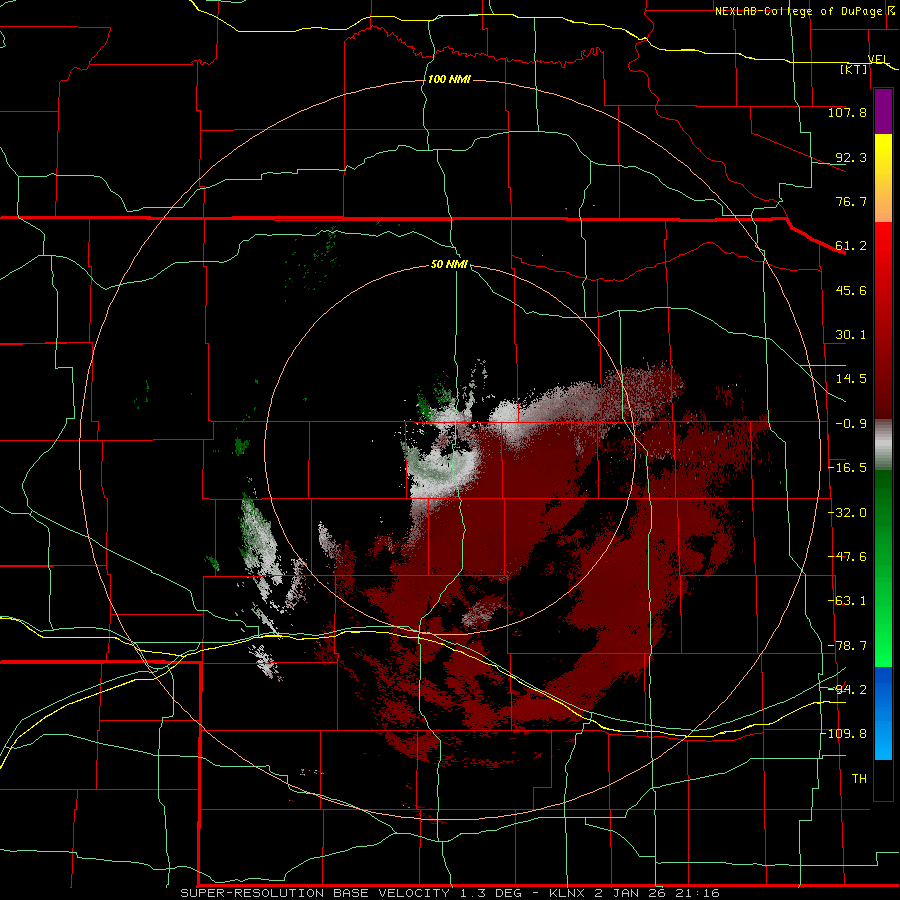Click the 107.8 value on velocity scale

[x=847, y=112]
